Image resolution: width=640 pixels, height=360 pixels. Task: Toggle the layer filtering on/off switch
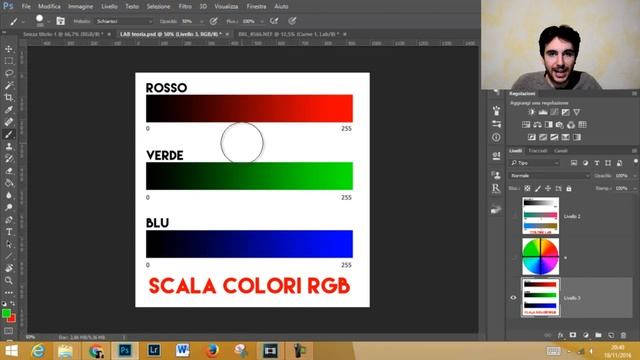(636, 162)
